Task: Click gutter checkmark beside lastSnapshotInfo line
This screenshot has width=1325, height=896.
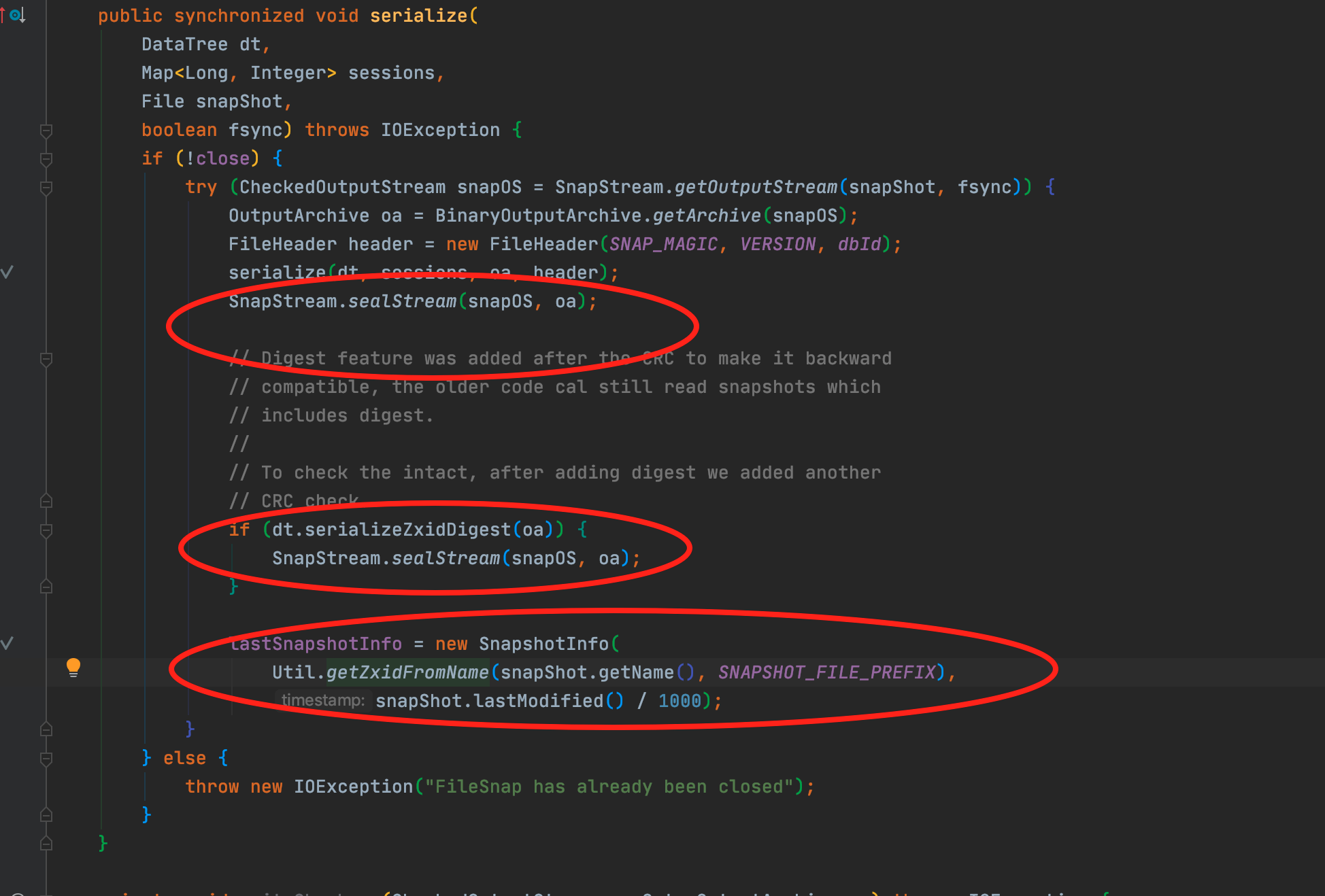Action: click(x=7, y=643)
